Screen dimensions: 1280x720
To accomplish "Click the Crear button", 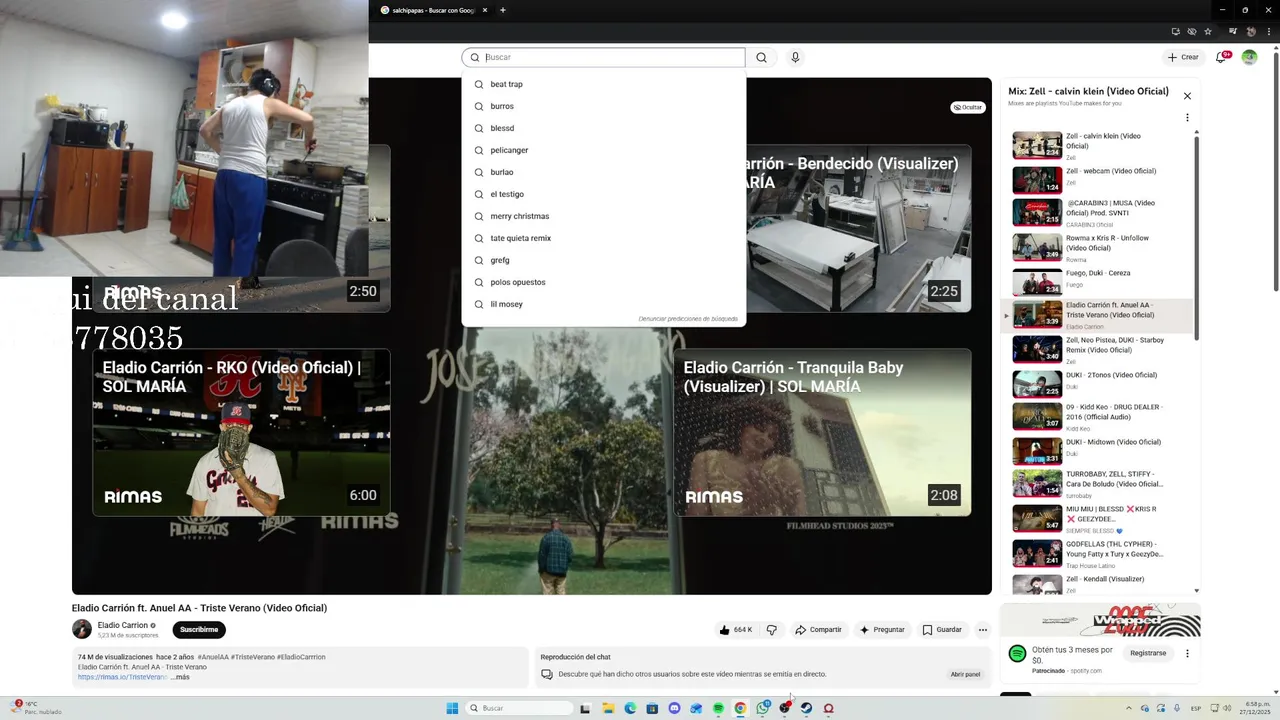I will click(x=1183, y=57).
